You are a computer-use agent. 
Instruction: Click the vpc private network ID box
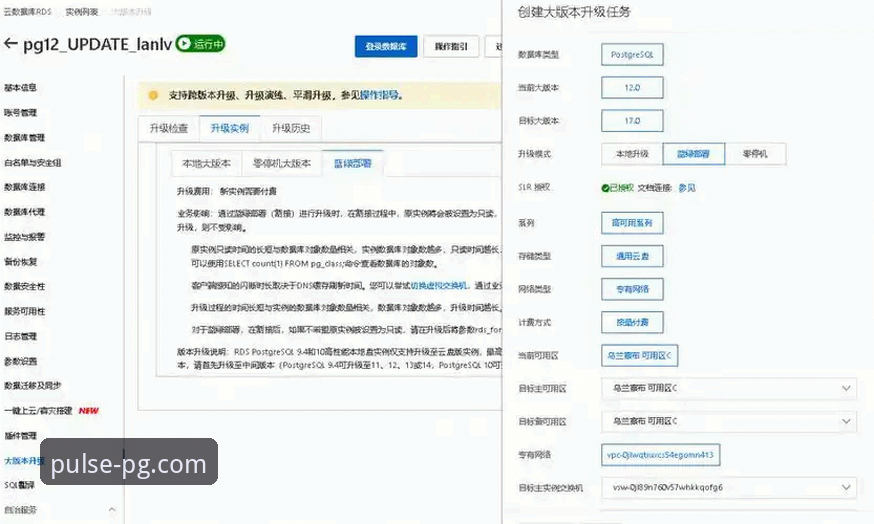pos(661,455)
